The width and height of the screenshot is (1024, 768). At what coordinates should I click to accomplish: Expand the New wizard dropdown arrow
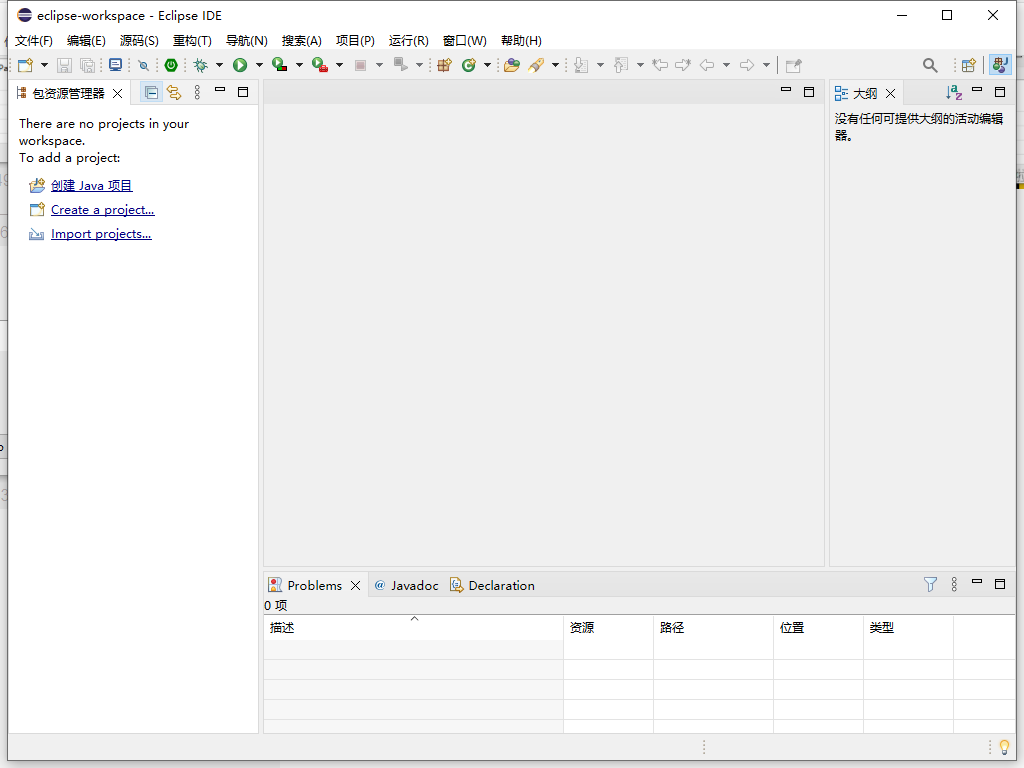click(44, 64)
